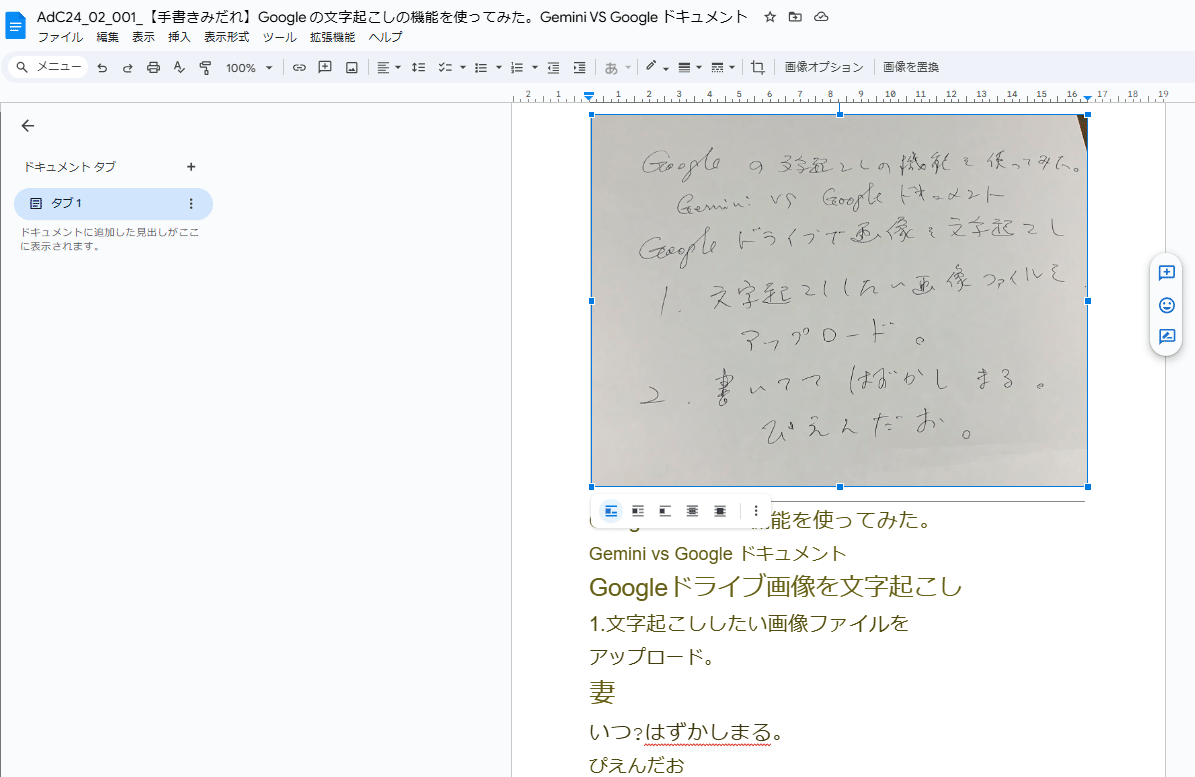Switch image to in-front-of-text layout

point(719,511)
